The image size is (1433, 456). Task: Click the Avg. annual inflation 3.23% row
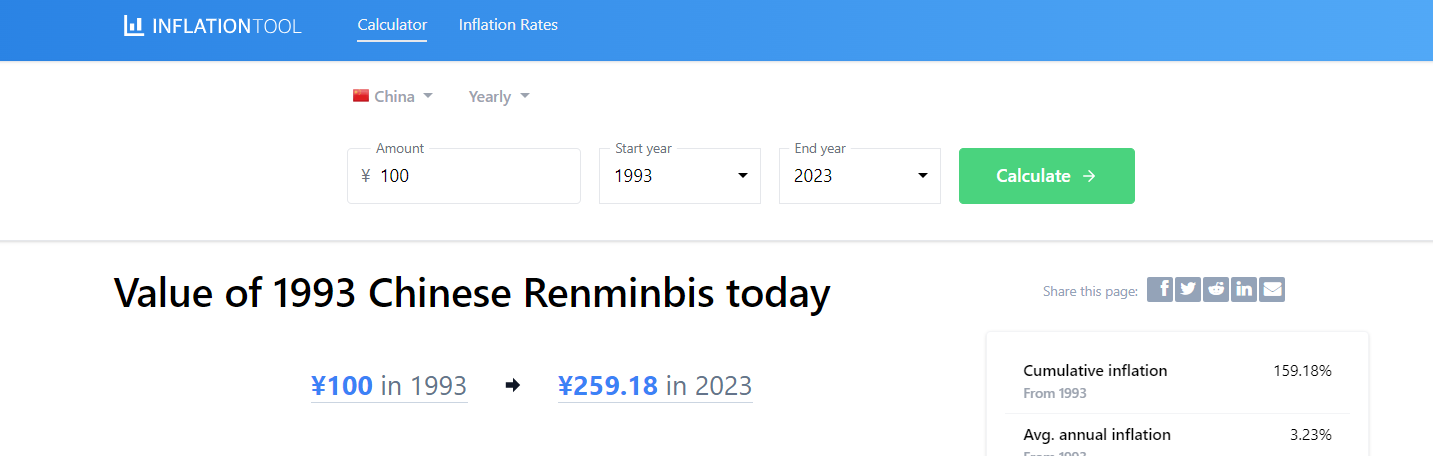click(x=1177, y=436)
